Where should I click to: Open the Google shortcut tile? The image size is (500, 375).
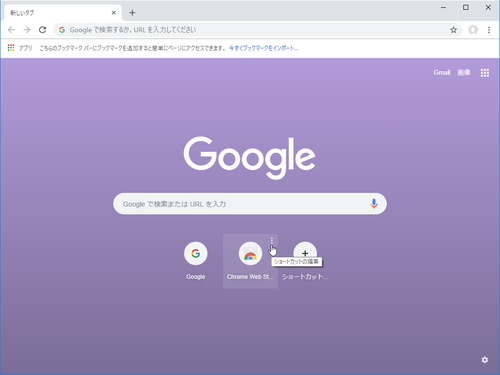point(196,261)
